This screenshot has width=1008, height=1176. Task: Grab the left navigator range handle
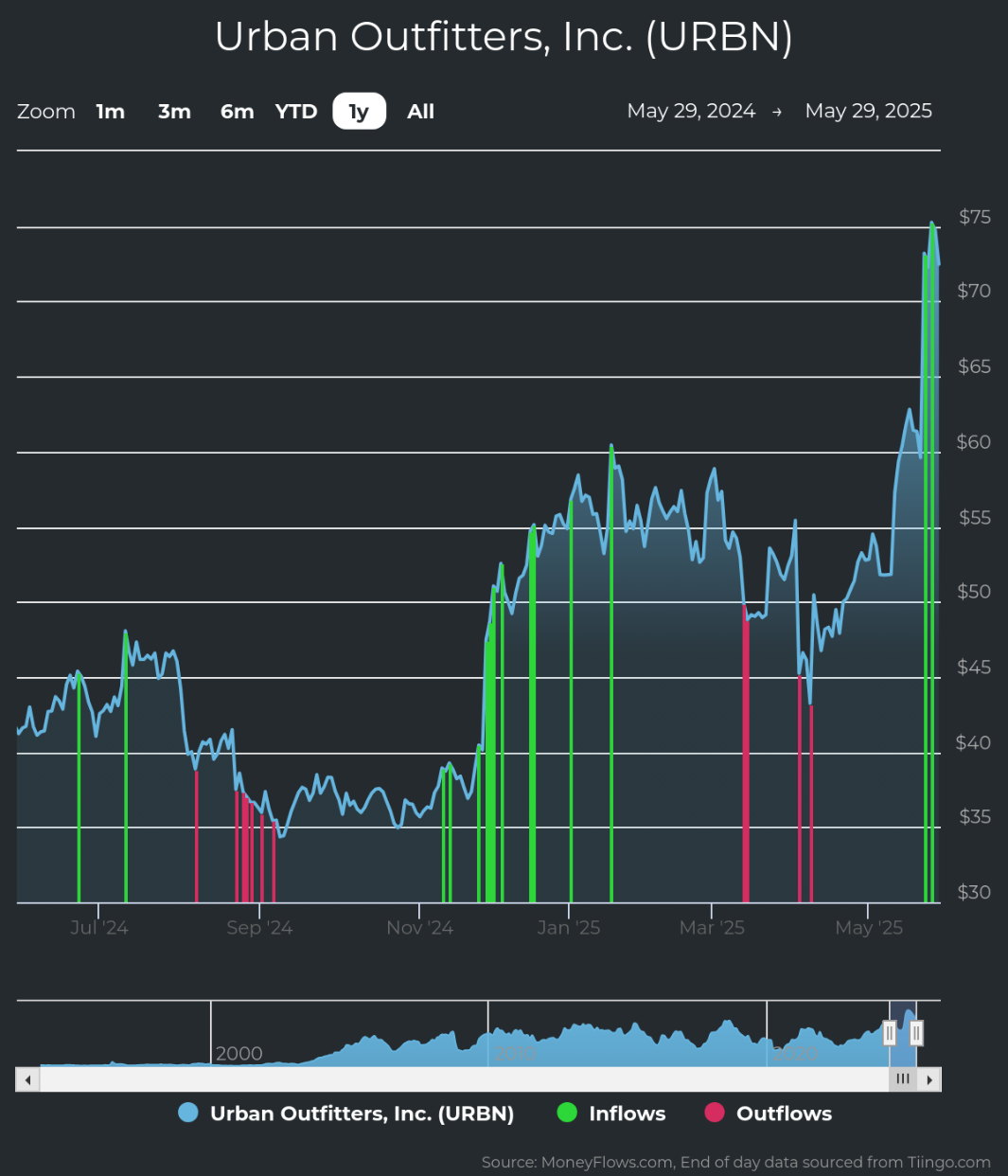coord(890,1033)
